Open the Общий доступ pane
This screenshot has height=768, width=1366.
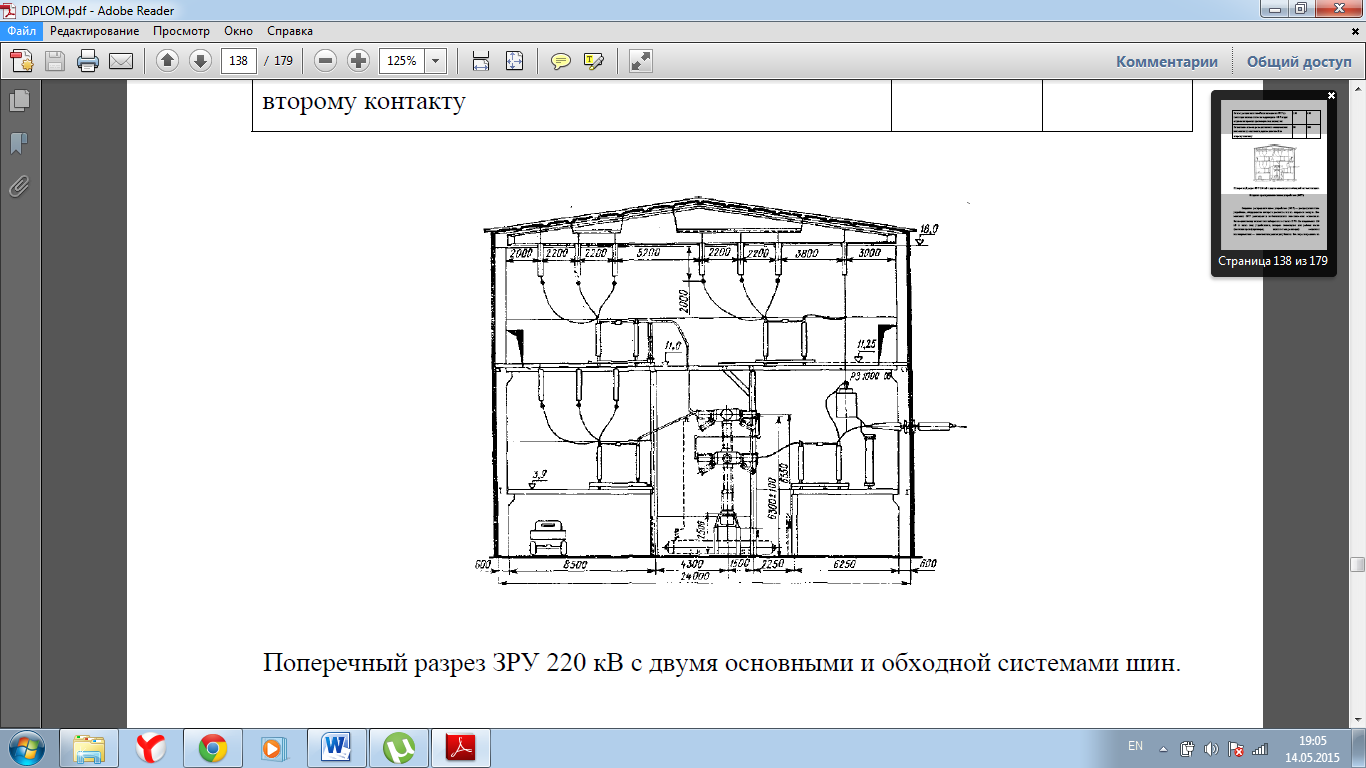(1299, 61)
